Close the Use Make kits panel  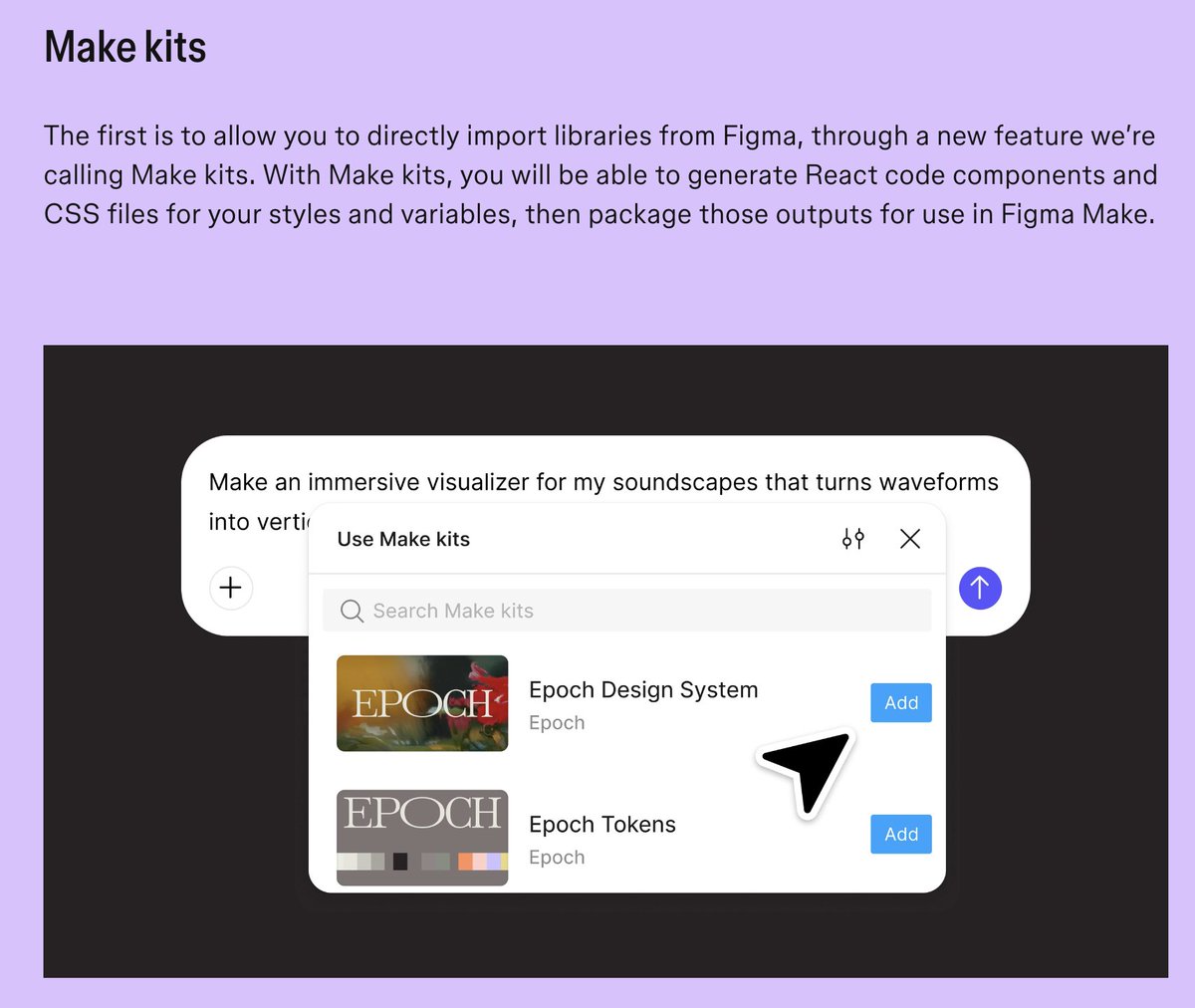[x=910, y=539]
